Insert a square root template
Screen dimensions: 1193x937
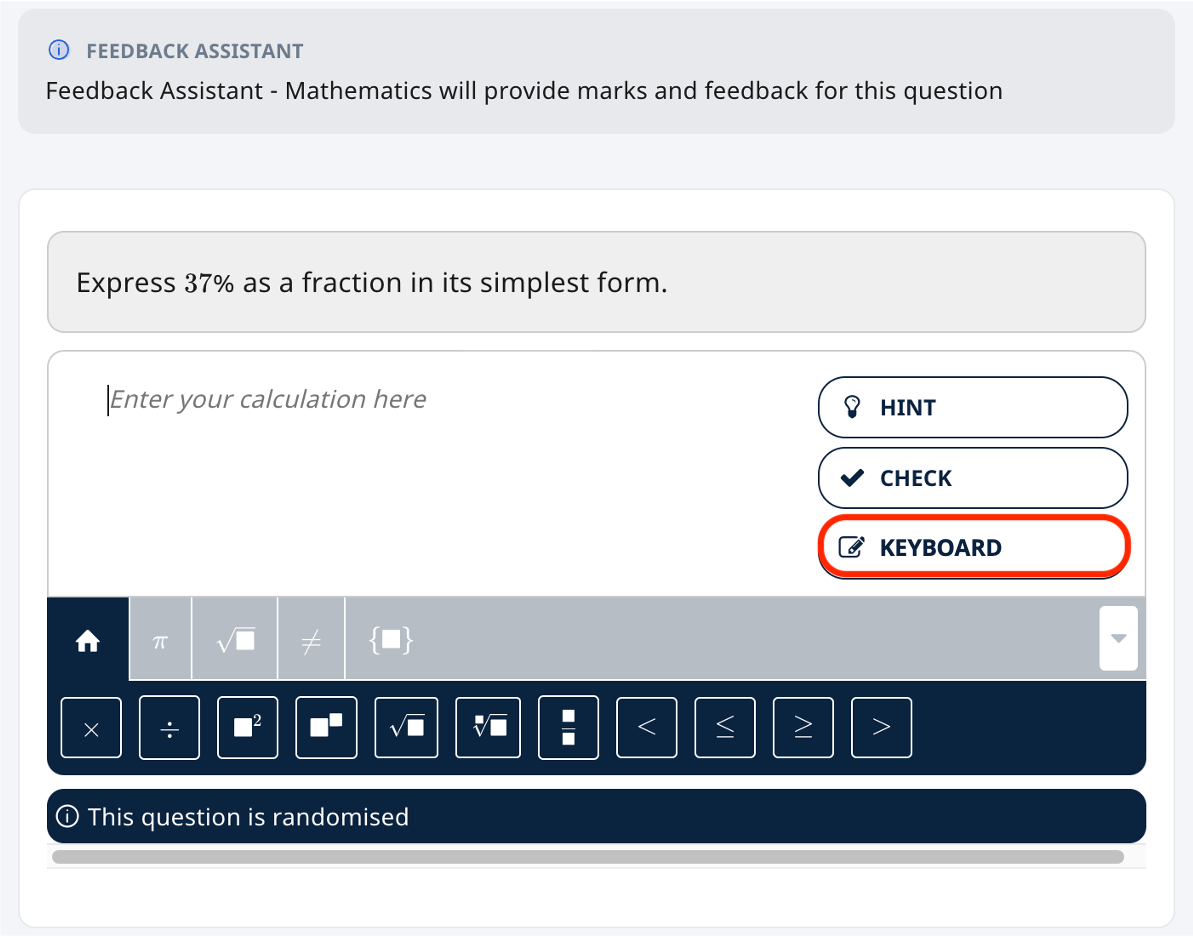[405, 727]
